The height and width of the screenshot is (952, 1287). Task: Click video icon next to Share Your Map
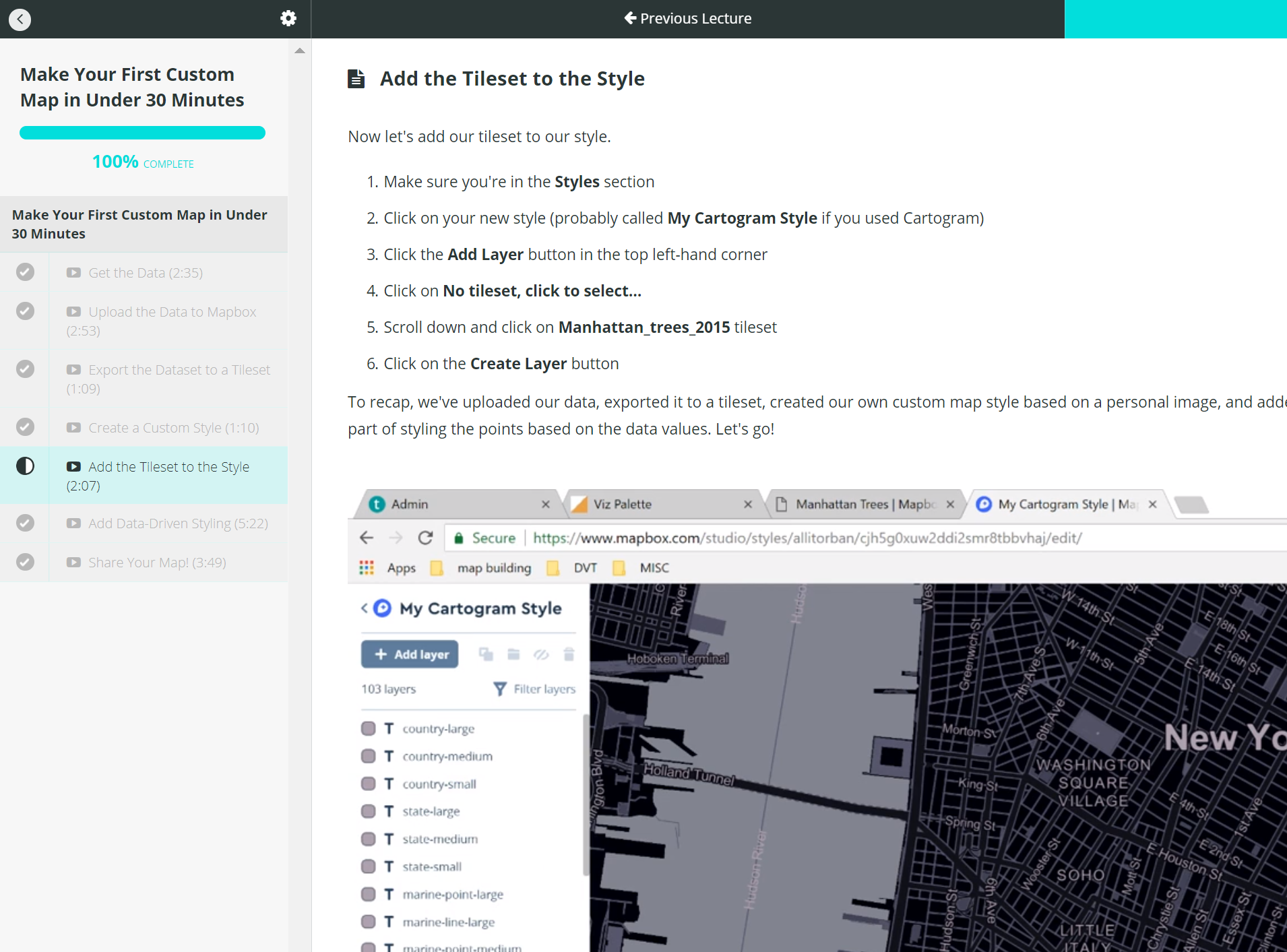[73, 563]
